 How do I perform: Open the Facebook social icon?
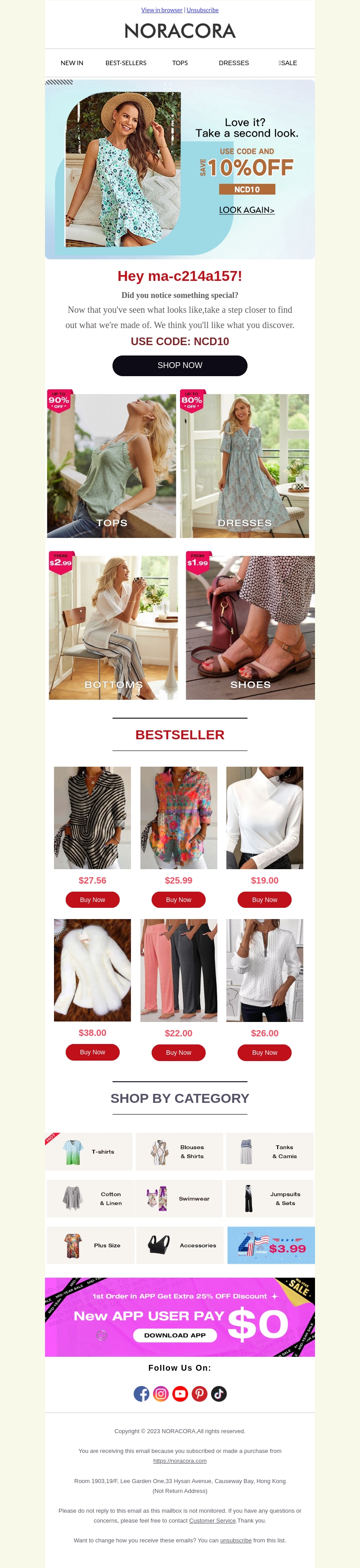(141, 1393)
